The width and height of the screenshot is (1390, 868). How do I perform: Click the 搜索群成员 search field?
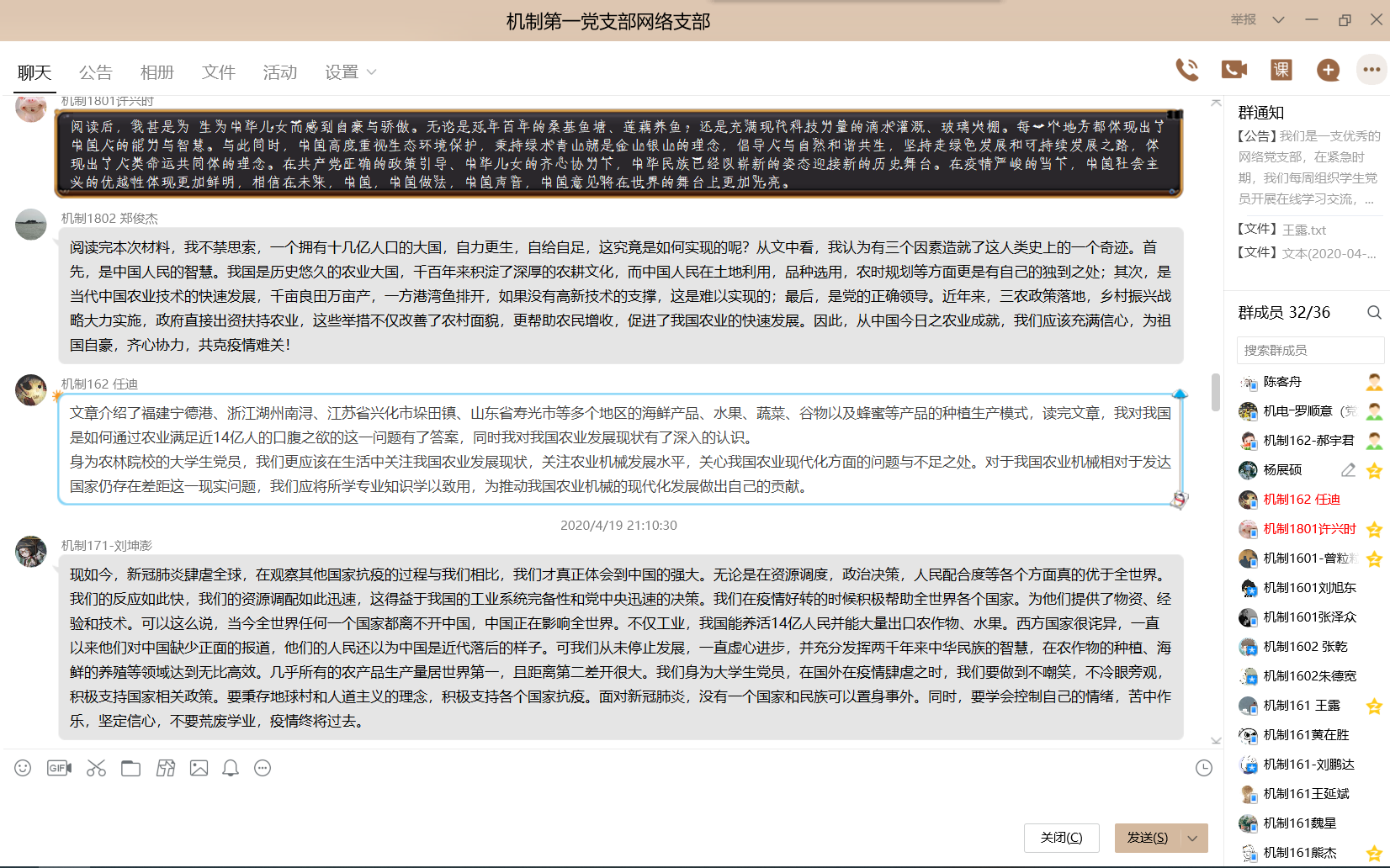point(1310,349)
